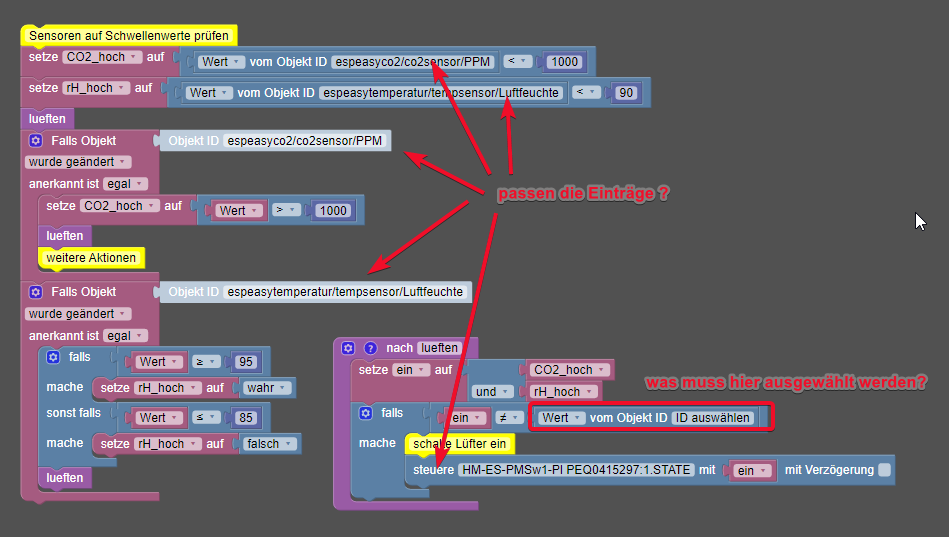Image resolution: width=949 pixels, height=537 pixels.
Task: Open Wert dropdown before espeasytemperatur Luftfeuchte ID
Action: tap(209, 93)
